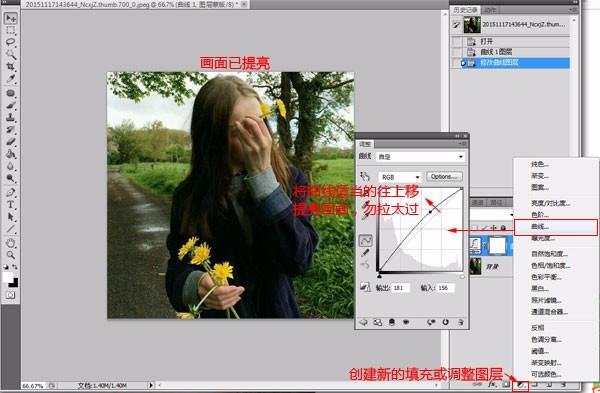The image size is (600, 393).
Task: Toggle history brush source for snapshot
Action: (456, 25)
